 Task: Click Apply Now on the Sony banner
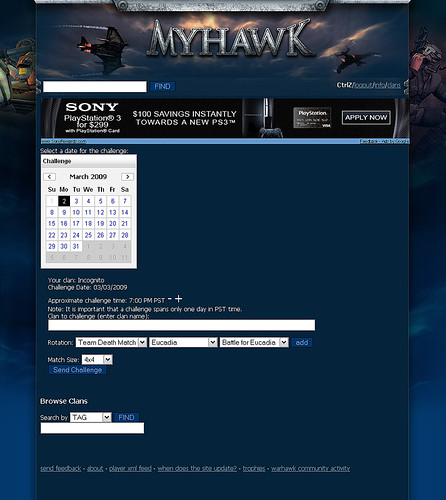pos(366,118)
